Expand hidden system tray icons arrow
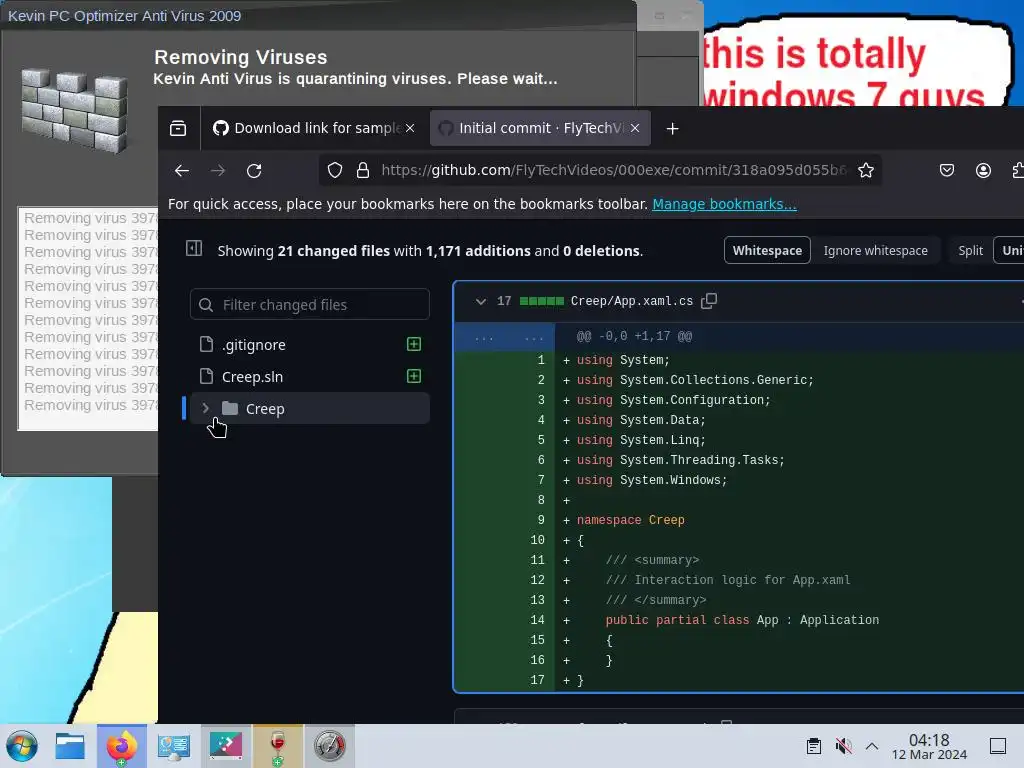The width and height of the screenshot is (1024, 768). 872,746
